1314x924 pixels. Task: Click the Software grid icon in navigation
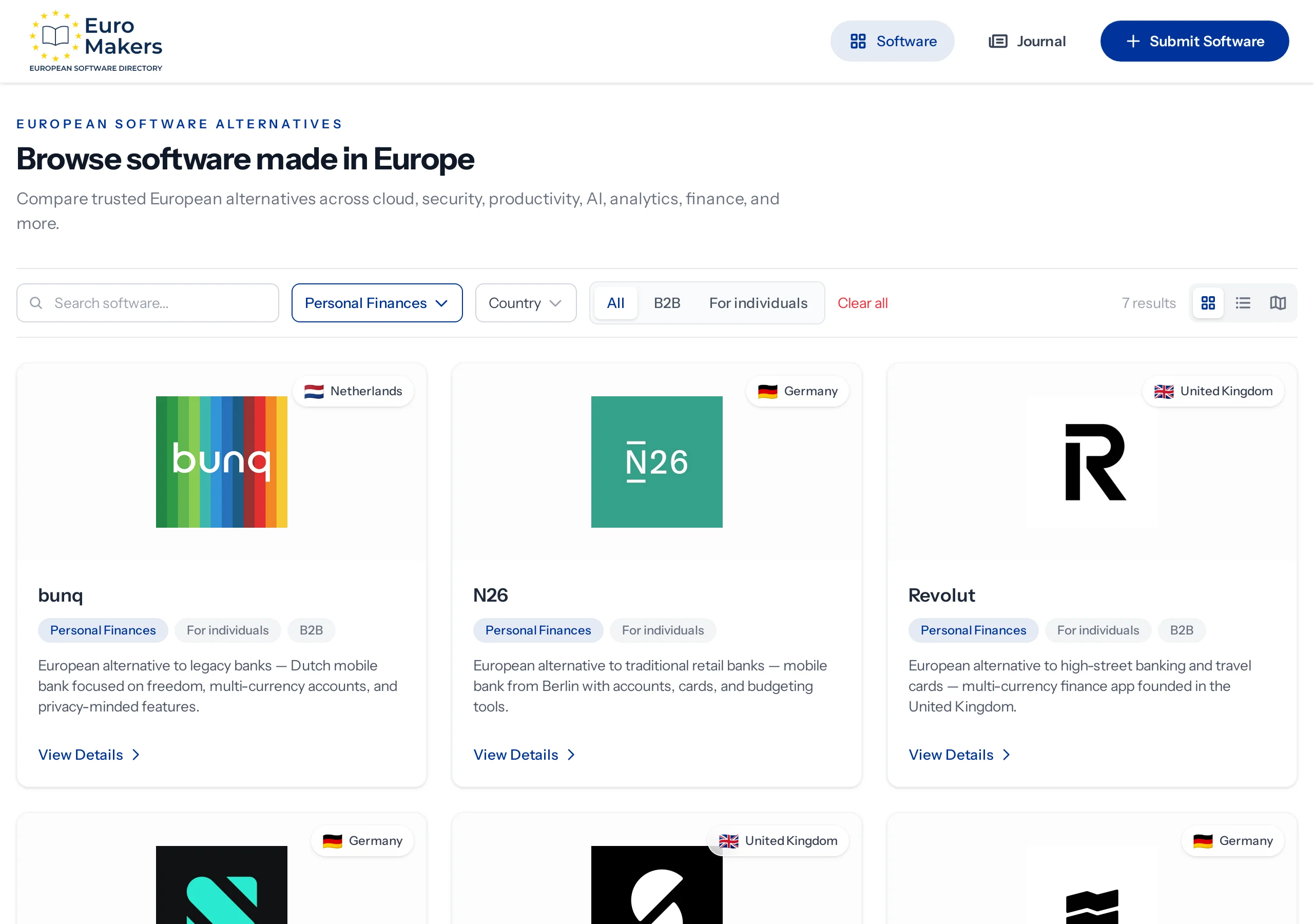click(x=858, y=41)
